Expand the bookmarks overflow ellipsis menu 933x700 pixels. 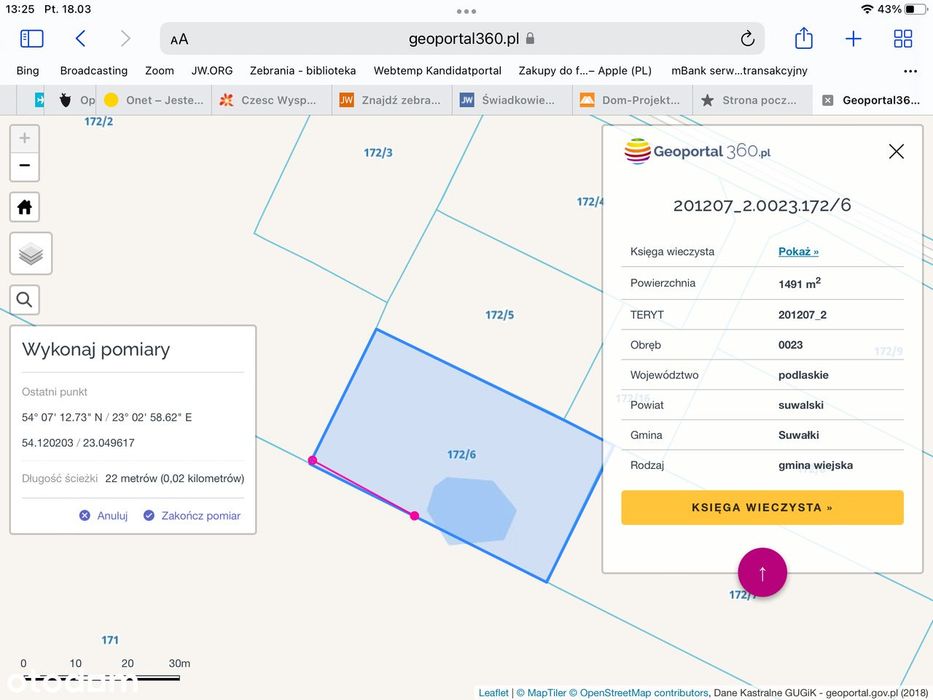pos(910,71)
